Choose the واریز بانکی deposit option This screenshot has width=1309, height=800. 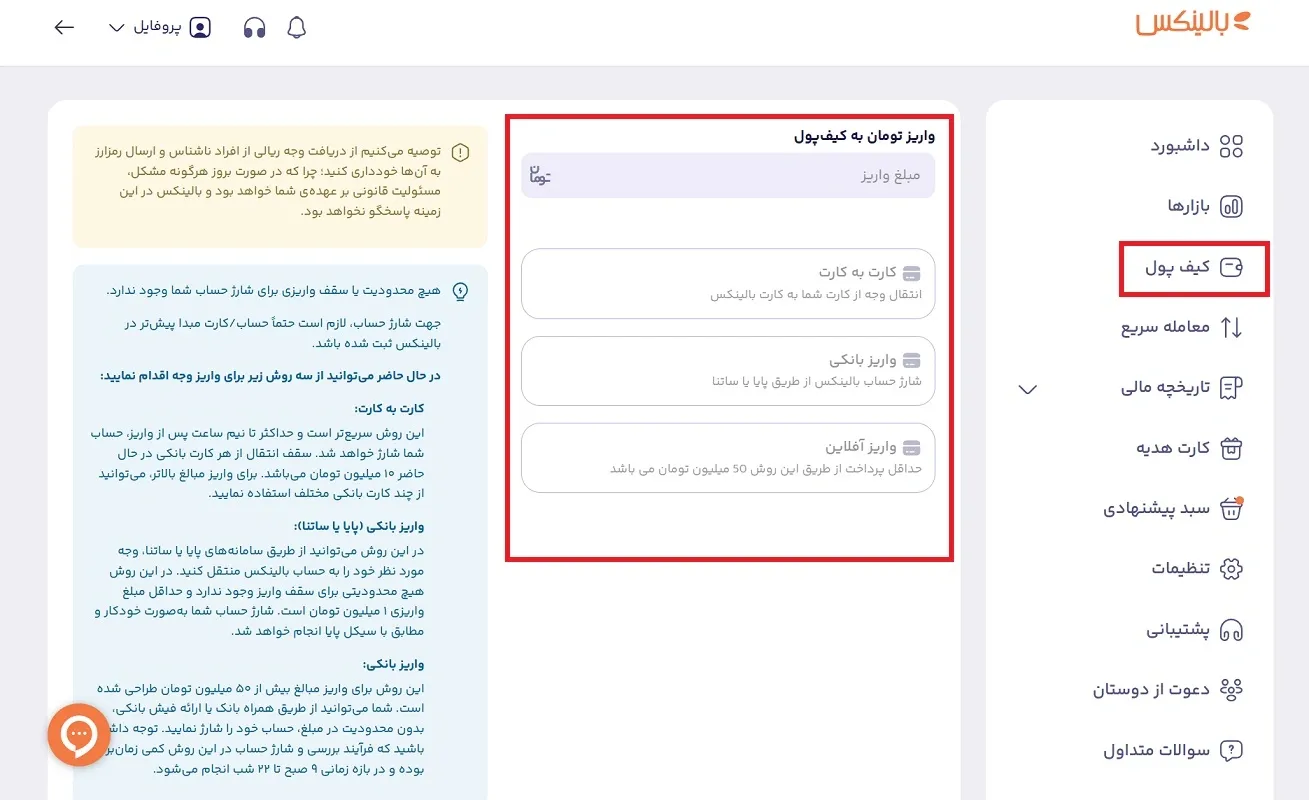(x=728, y=371)
